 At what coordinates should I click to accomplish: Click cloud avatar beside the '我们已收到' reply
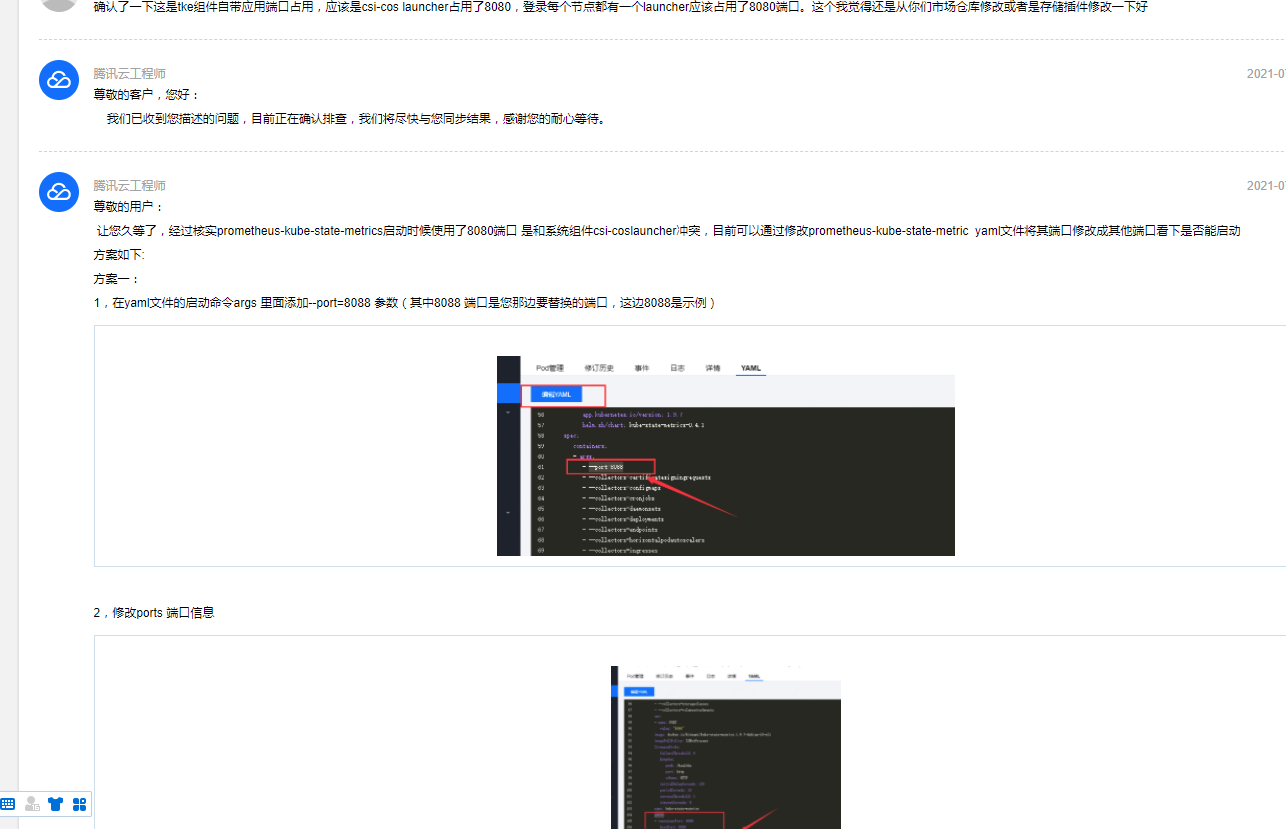pyautogui.click(x=59, y=80)
